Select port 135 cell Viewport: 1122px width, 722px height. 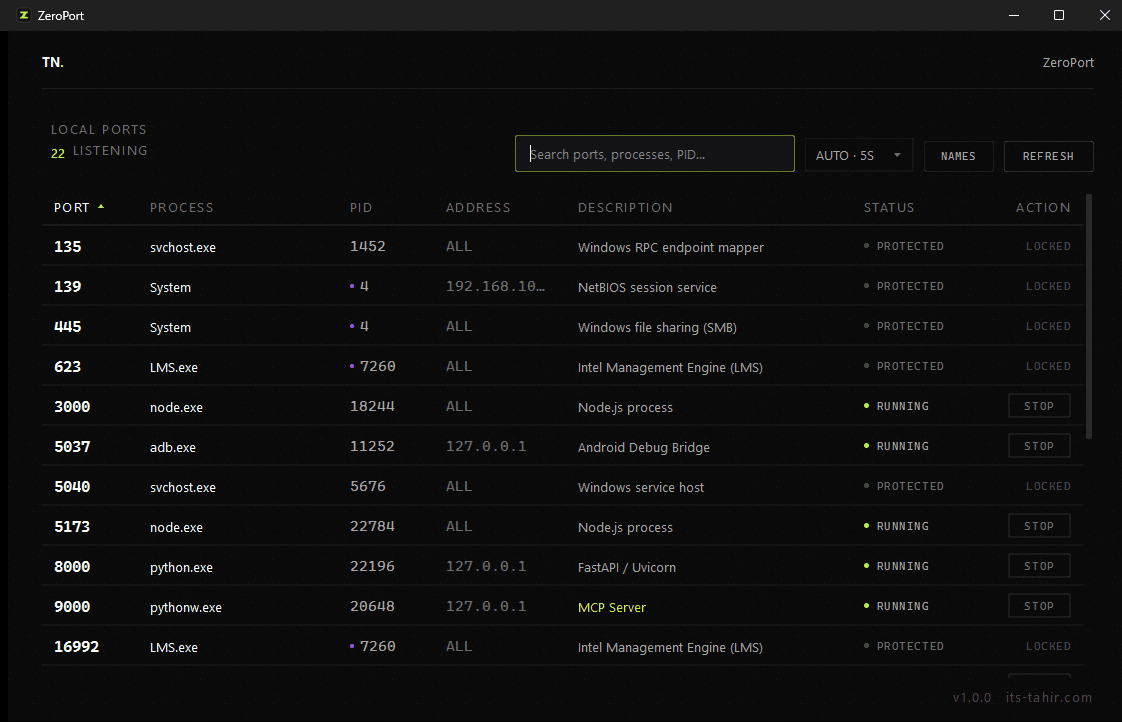68,247
